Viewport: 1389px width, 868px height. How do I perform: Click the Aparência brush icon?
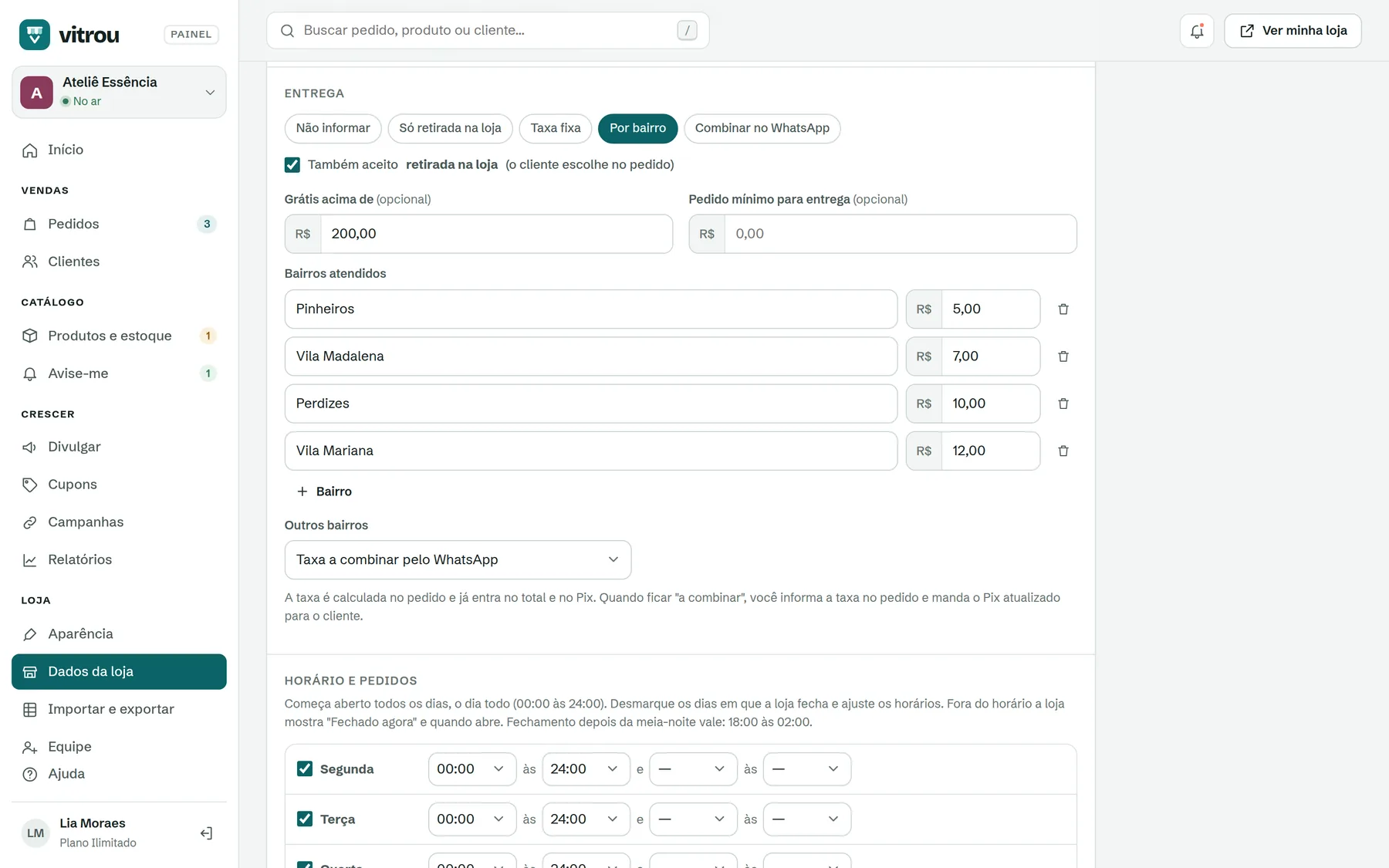click(x=30, y=634)
